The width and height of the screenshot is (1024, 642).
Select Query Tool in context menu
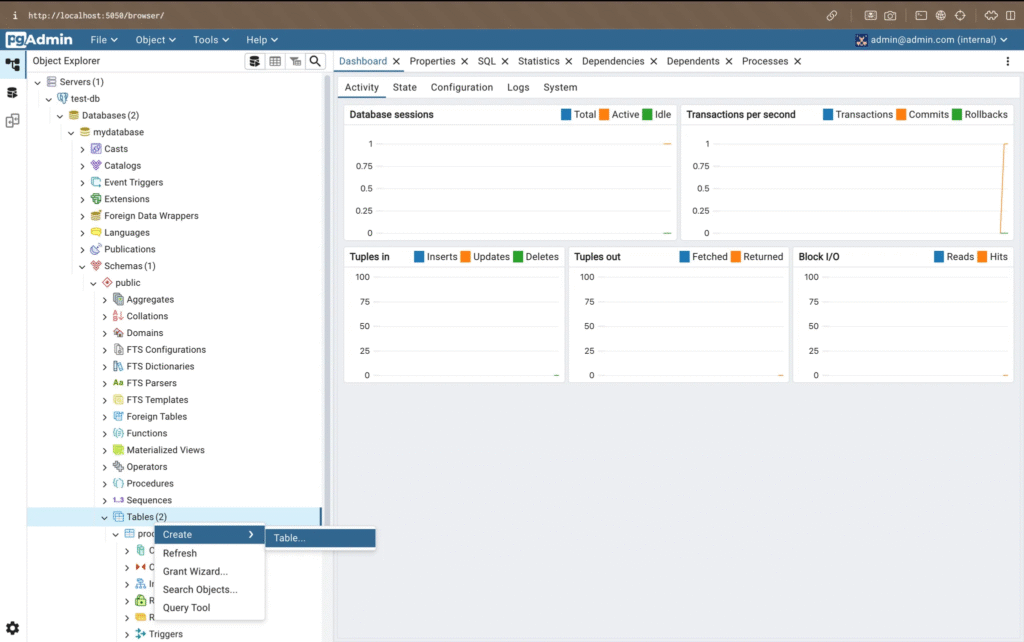[x=209, y=607]
